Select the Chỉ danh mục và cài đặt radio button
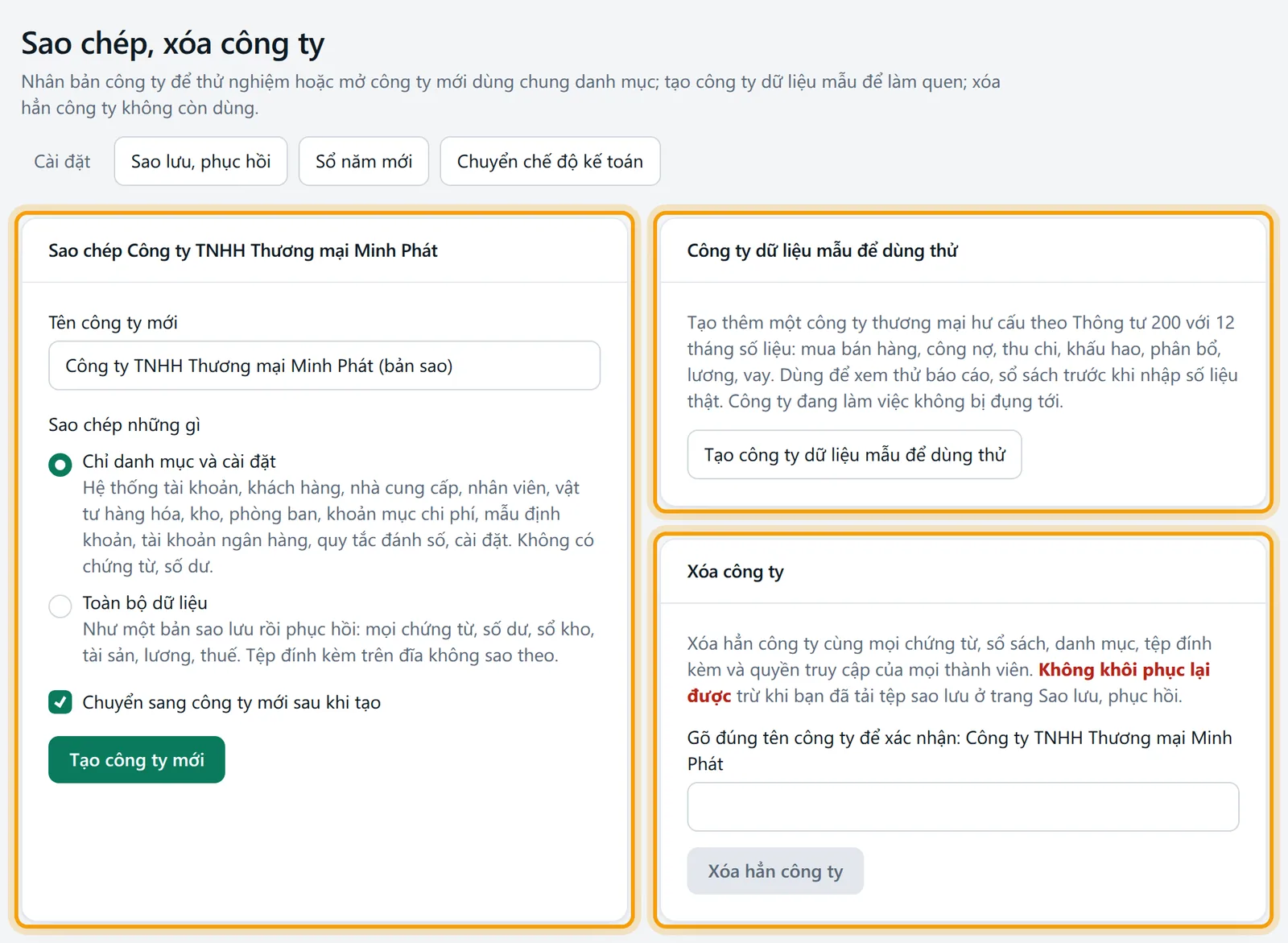The height and width of the screenshot is (943, 1288). click(x=60, y=465)
